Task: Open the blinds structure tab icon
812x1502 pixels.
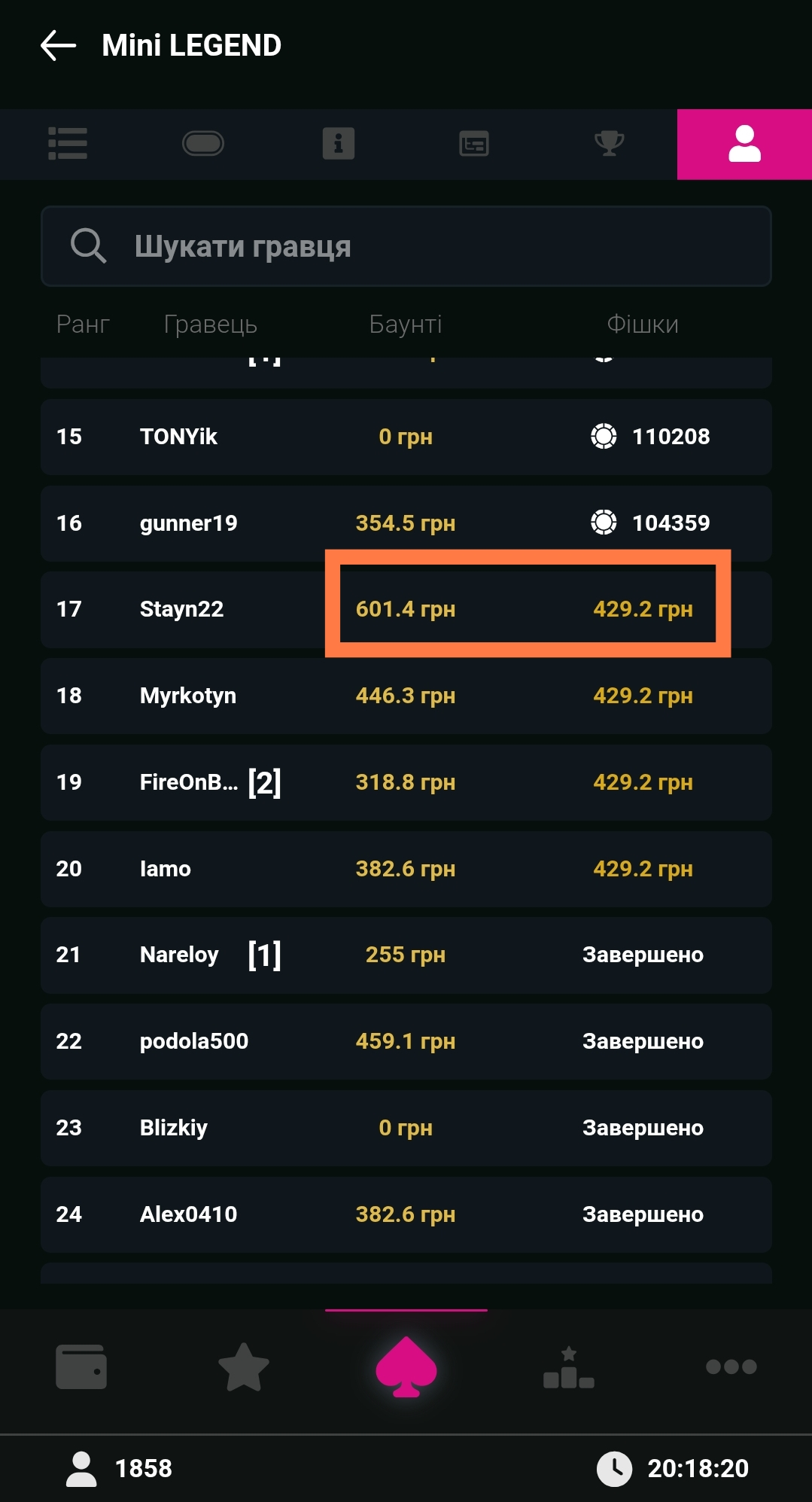Action: (x=474, y=144)
